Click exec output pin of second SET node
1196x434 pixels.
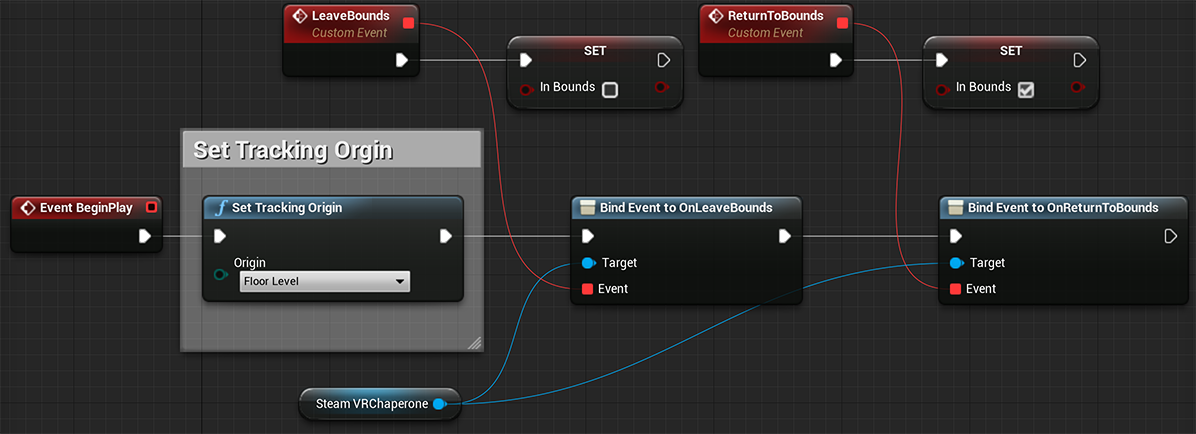coord(1079,59)
